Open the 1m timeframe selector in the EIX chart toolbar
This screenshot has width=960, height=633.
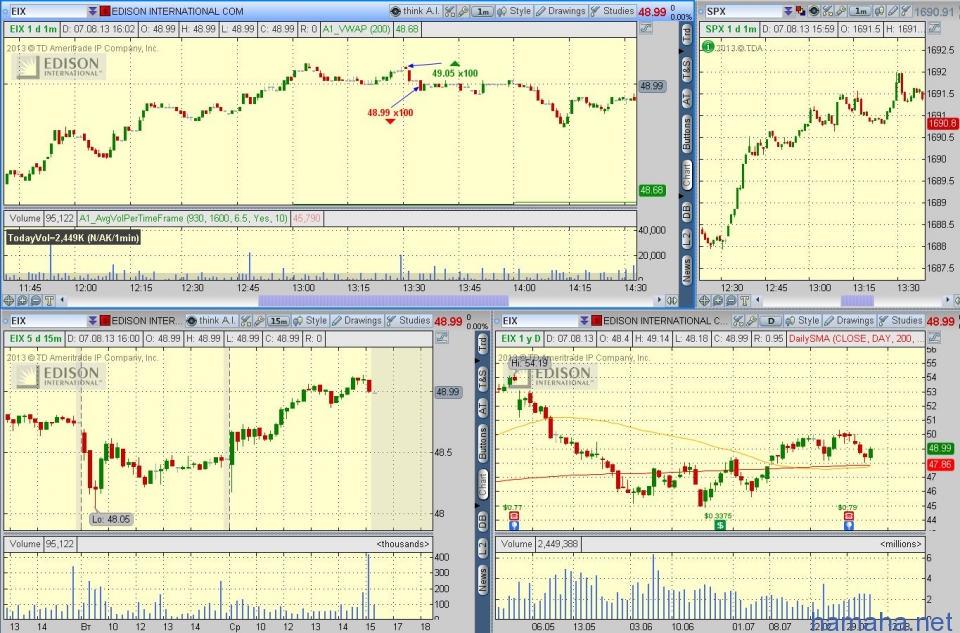483,11
